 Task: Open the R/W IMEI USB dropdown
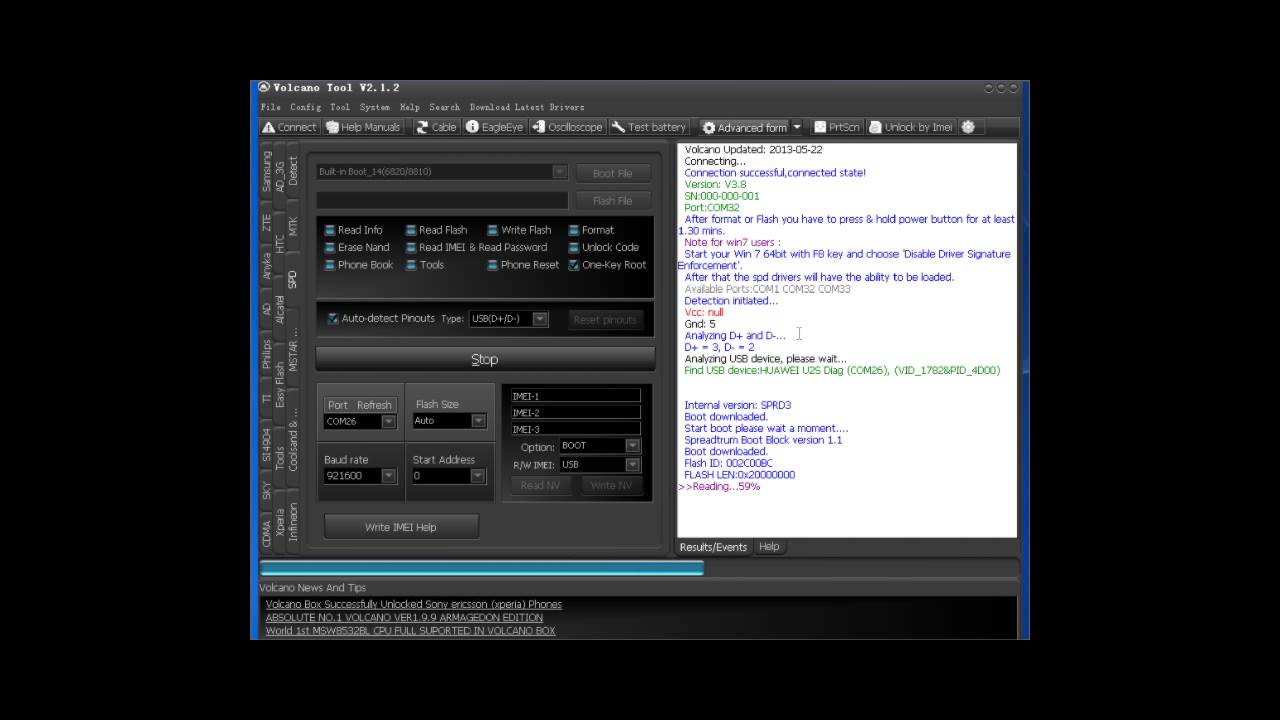632,465
